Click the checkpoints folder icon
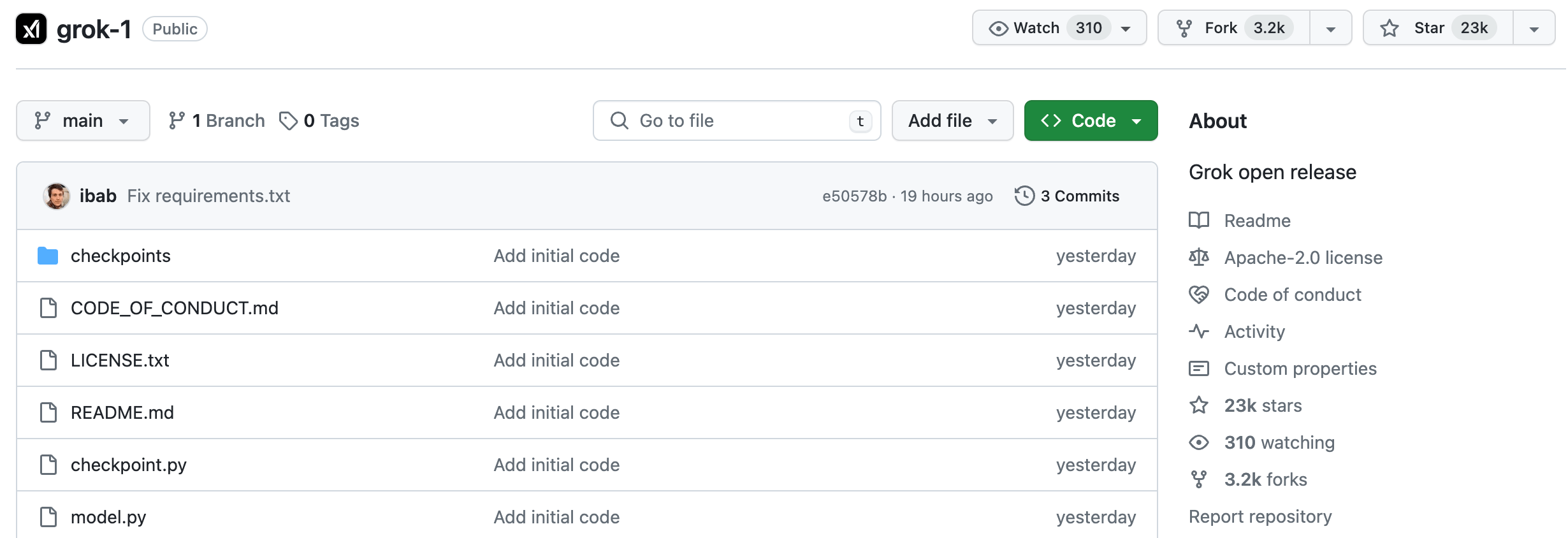The width and height of the screenshot is (1568, 538). click(48, 256)
